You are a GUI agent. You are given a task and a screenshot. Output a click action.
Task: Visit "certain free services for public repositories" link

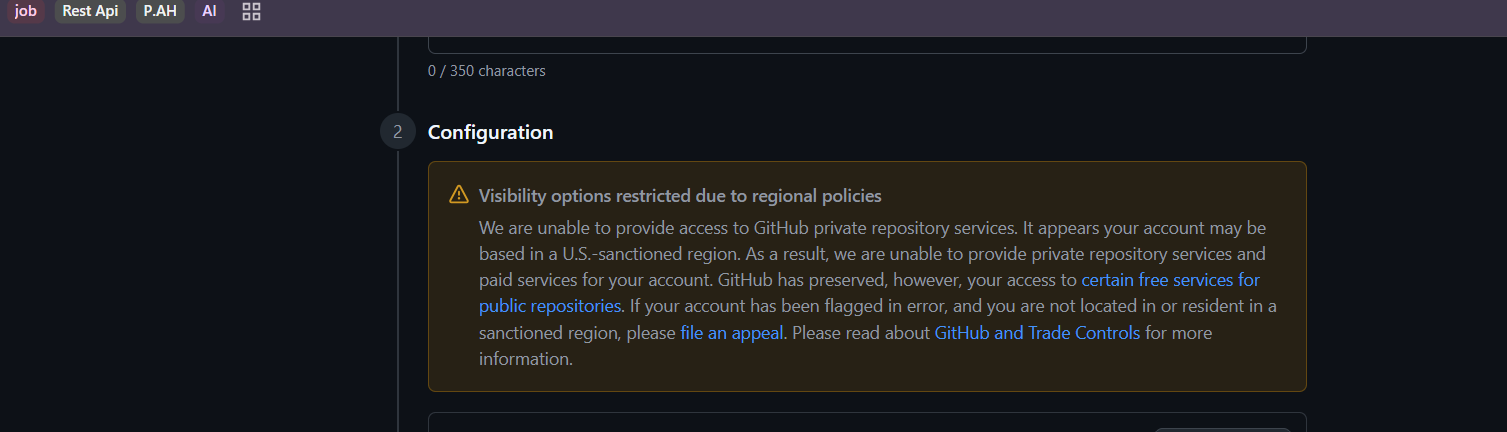tap(1170, 281)
